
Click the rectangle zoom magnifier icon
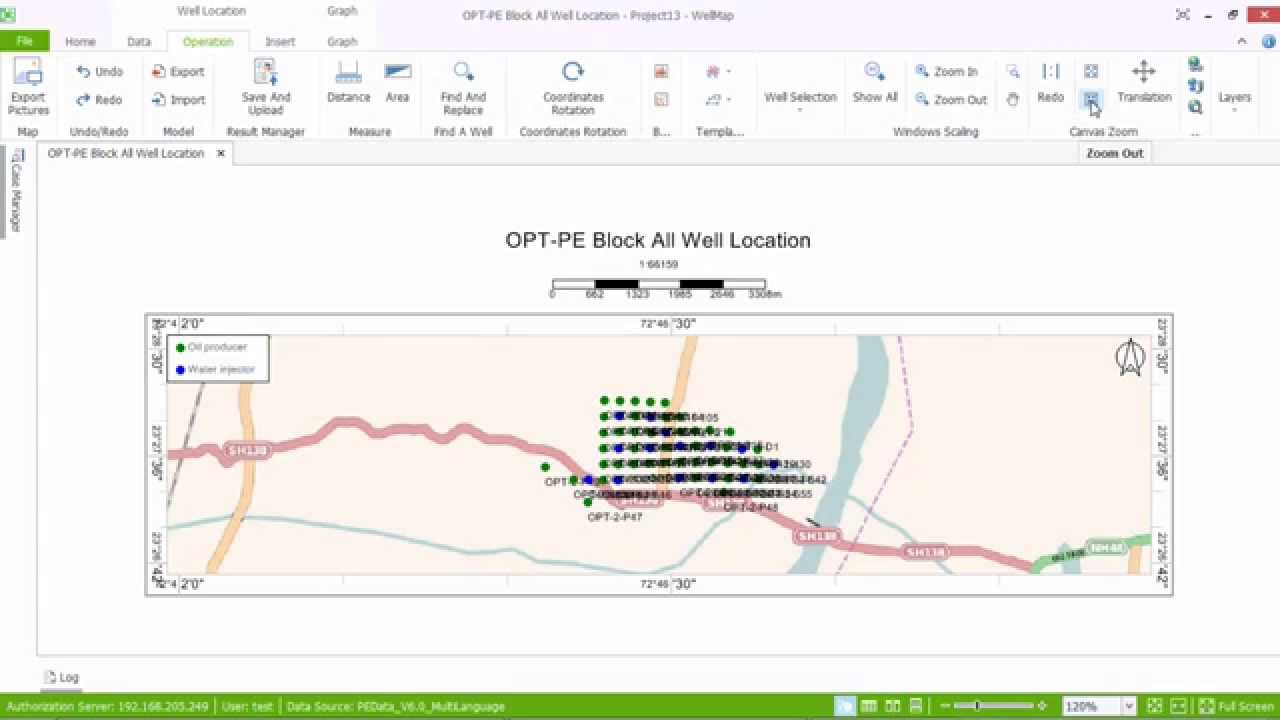(x=1013, y=71)
